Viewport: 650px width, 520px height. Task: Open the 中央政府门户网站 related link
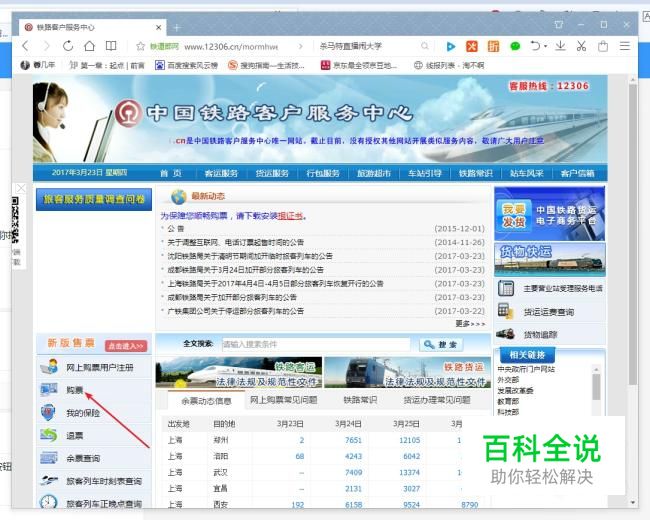click(526, 369)
